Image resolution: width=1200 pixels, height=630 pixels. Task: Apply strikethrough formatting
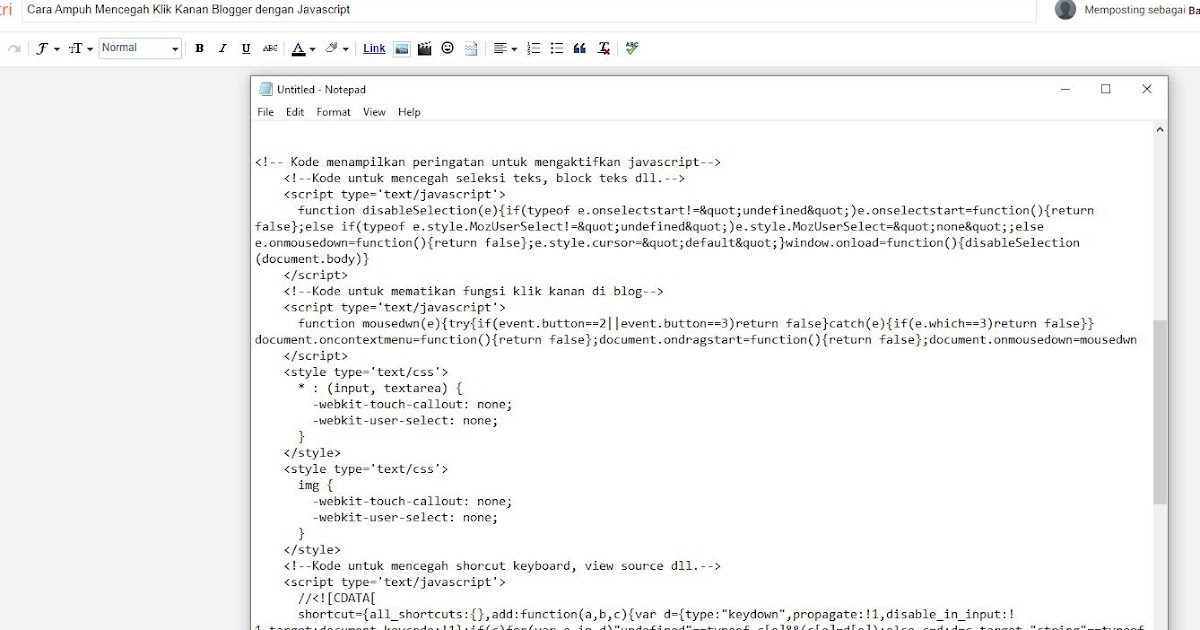tap(269, 48)
